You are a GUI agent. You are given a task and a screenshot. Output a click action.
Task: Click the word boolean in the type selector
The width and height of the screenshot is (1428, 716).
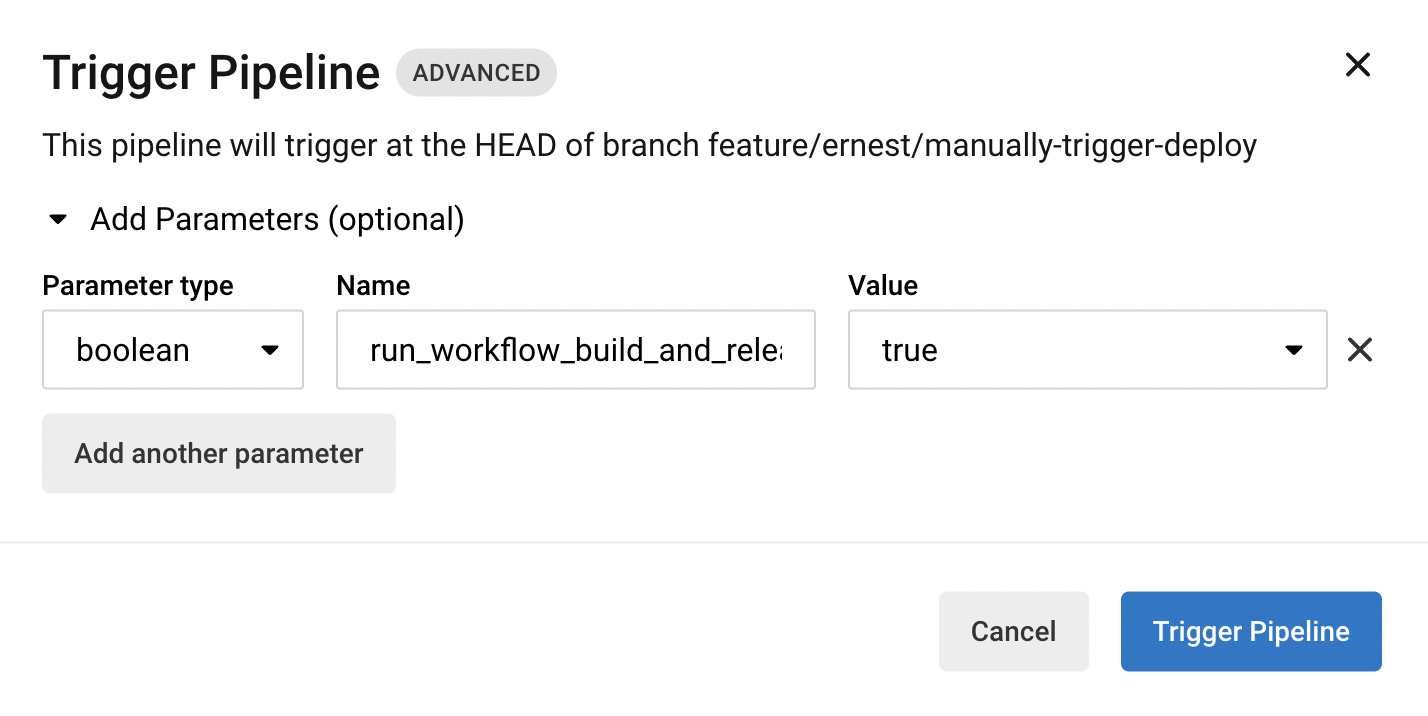(x=133, y=350)
